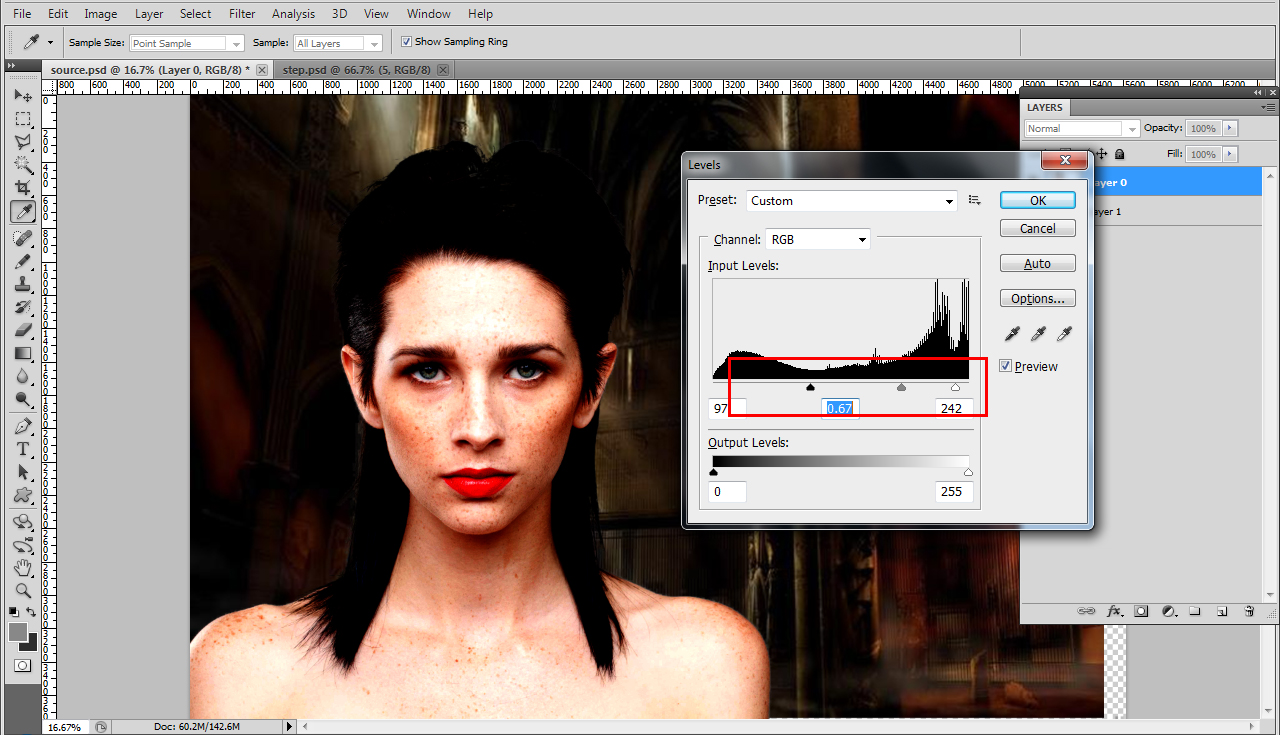Open the Sample Size dropdown
Screen dimensions: 1280x735
187,43
